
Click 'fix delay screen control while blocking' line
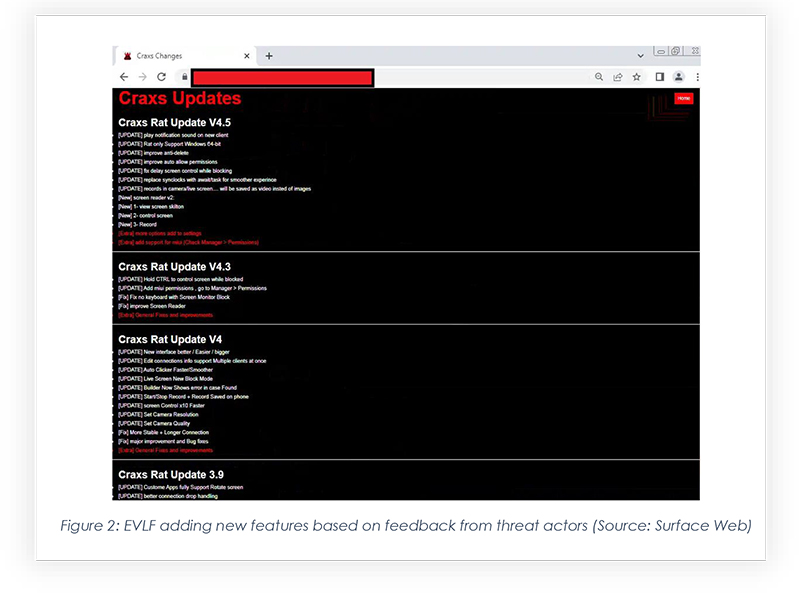click(175, 171)
